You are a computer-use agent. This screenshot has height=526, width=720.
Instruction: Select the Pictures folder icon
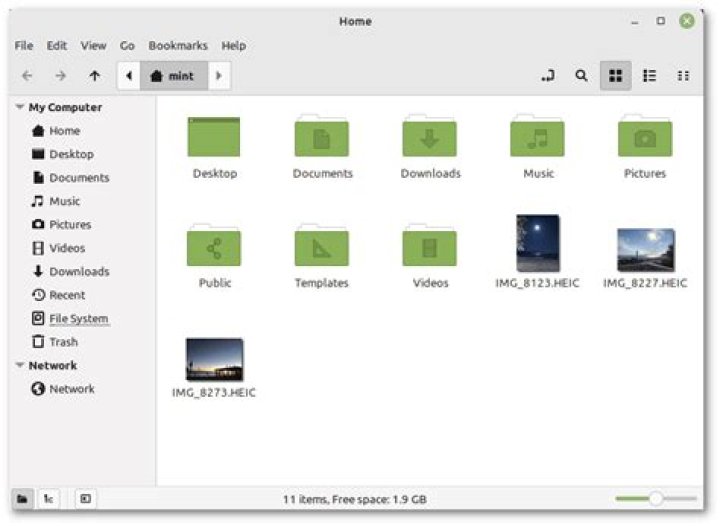click(x=645, y=136)
